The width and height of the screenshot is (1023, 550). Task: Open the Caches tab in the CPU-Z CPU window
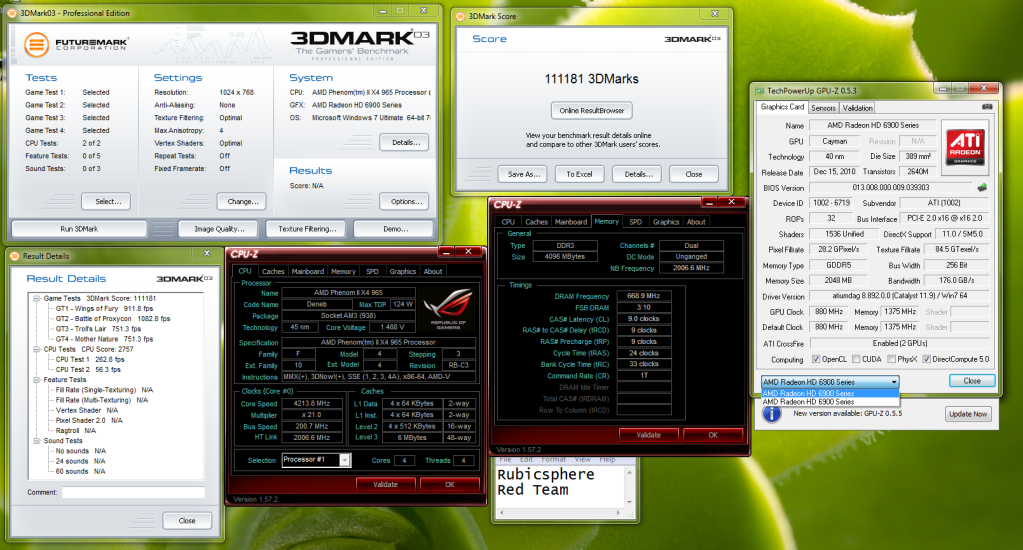(x=273, y=271)
